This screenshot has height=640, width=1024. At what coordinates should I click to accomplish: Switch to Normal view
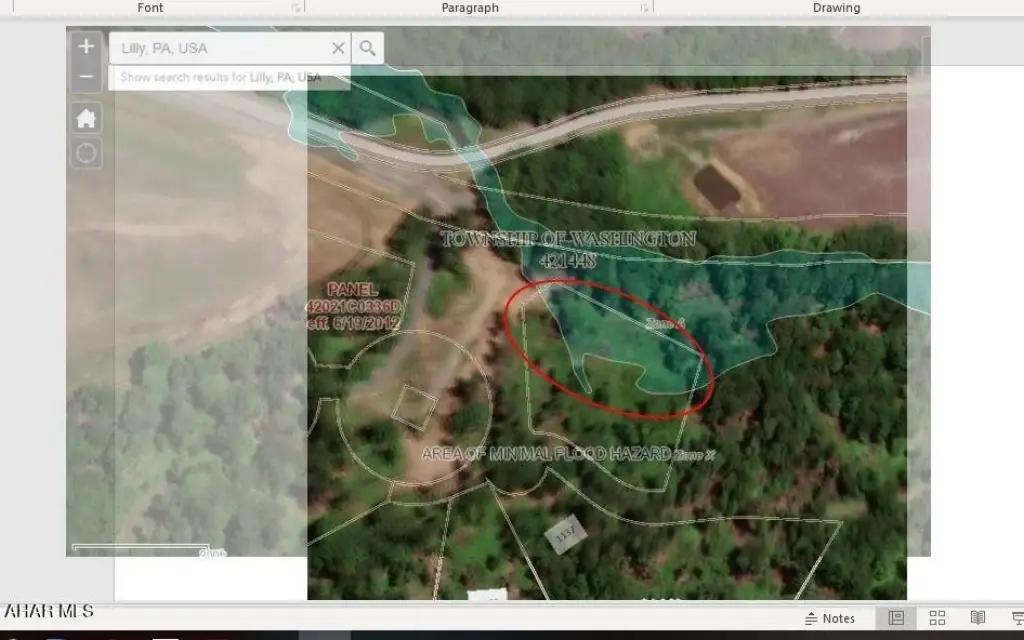(896, 618)
